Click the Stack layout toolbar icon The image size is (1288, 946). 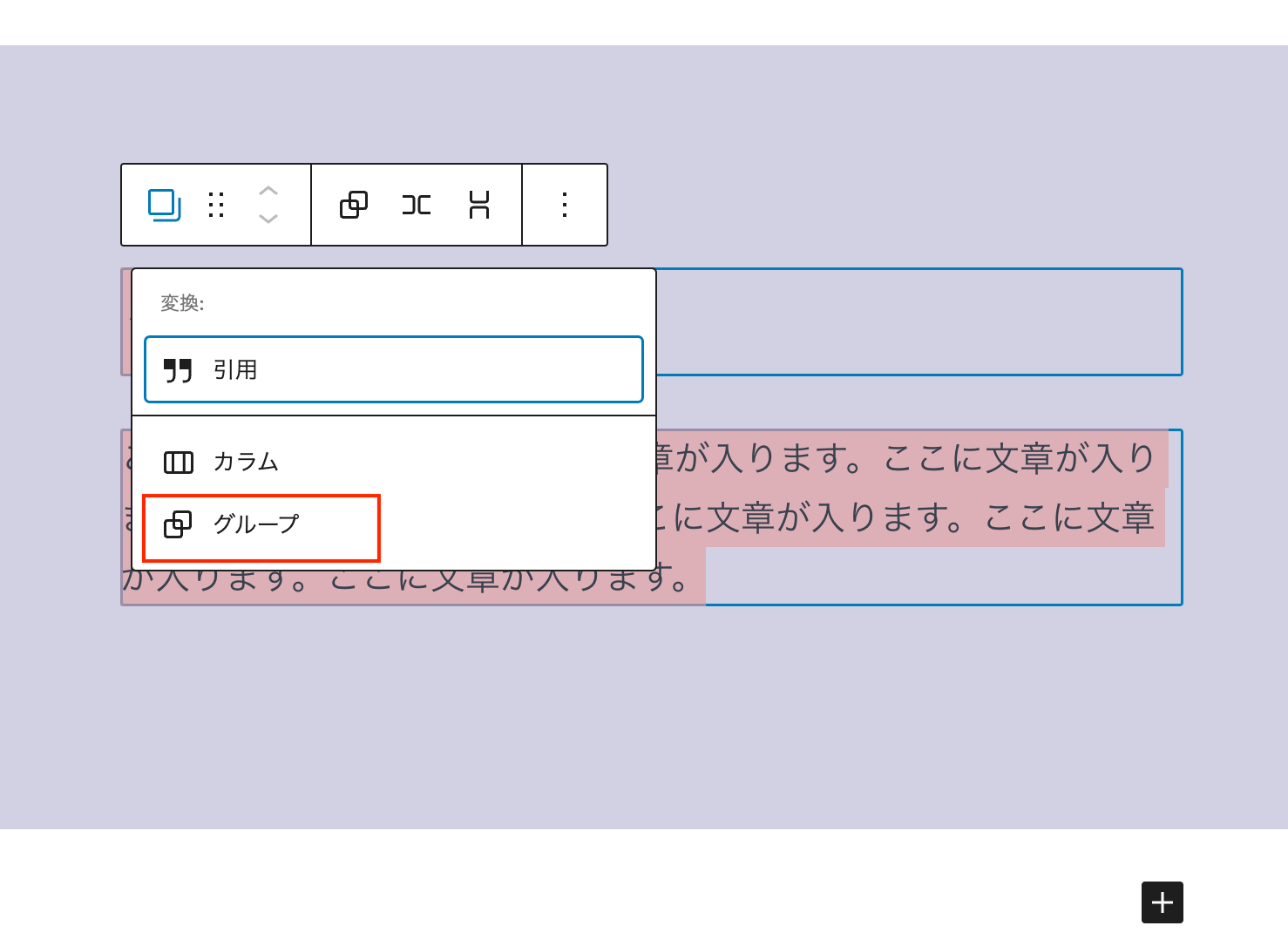478,206
